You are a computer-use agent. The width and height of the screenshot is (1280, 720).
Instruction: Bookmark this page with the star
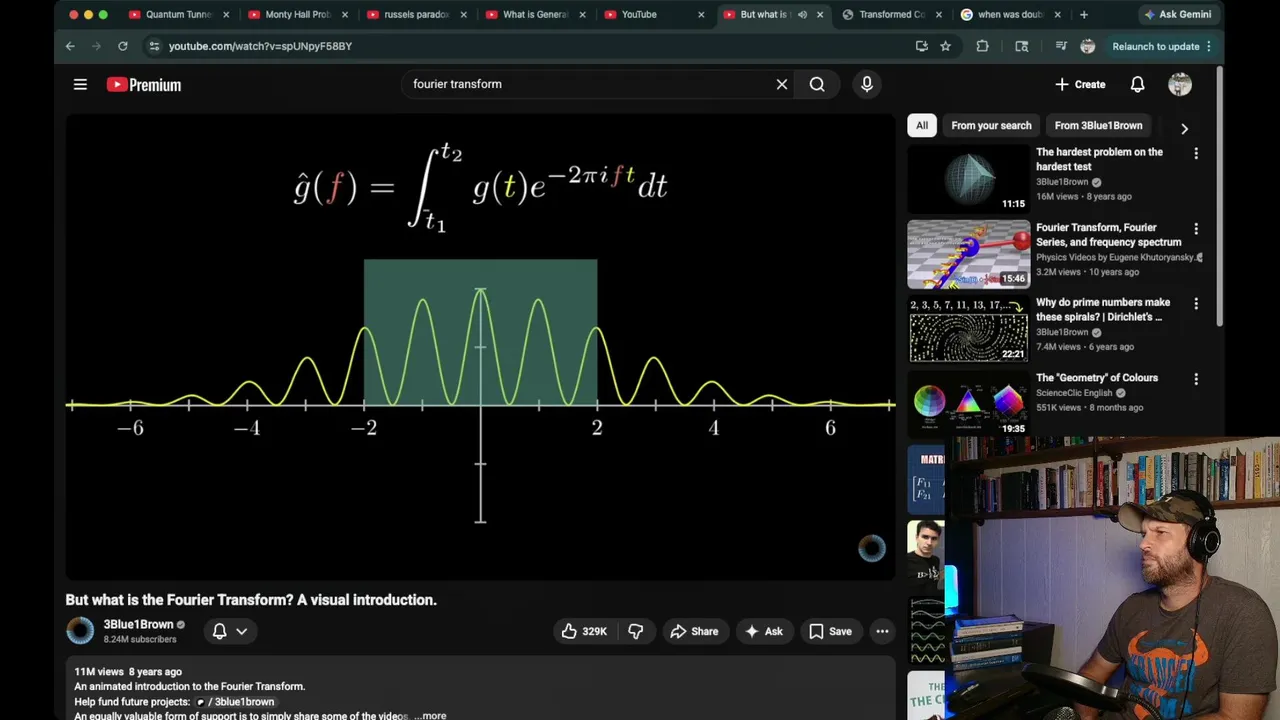945,46
